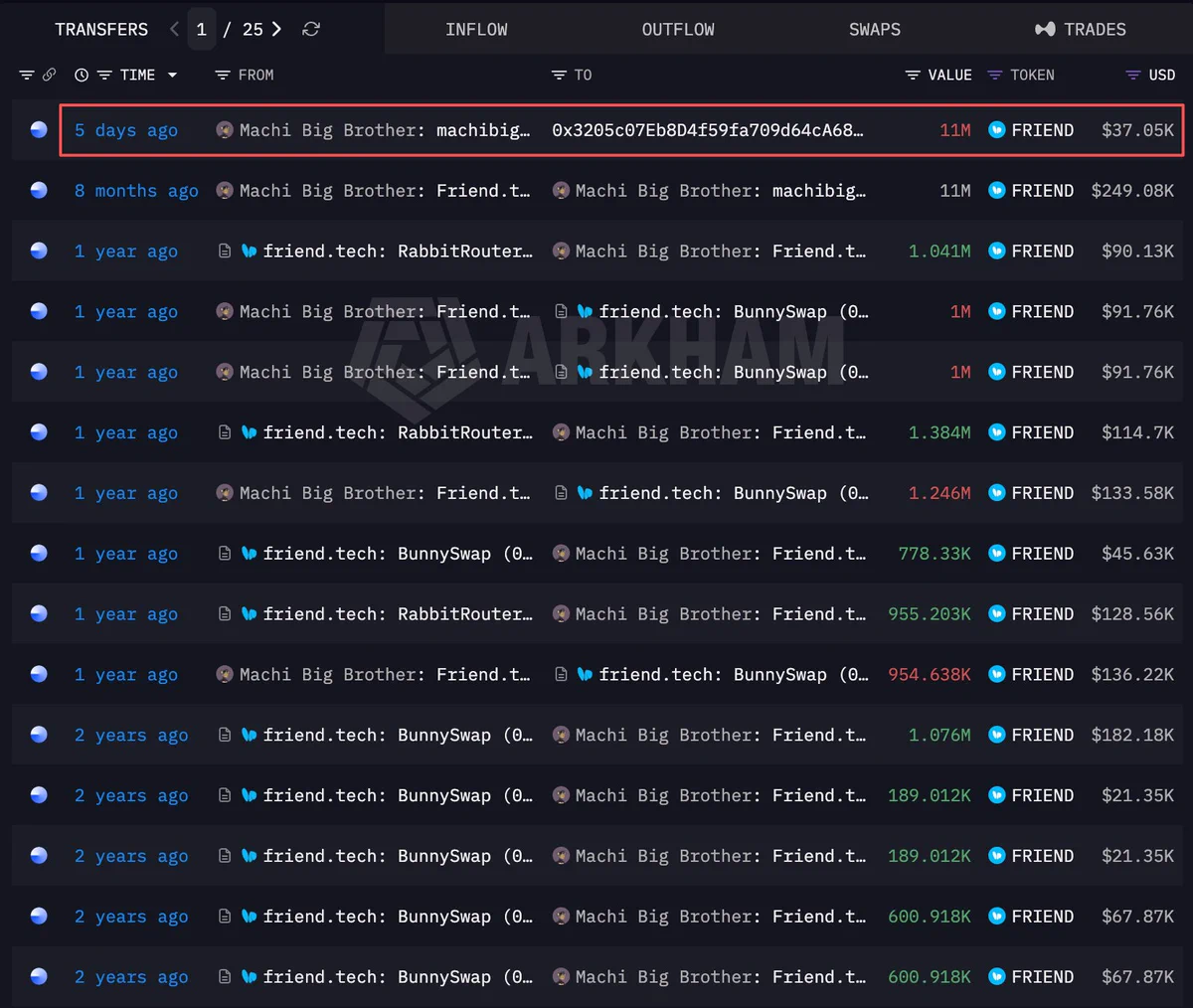1193x1008 pixels.
Task: Open friend.tech RabbitRouter in the $114.7K row
Action: 398,432
